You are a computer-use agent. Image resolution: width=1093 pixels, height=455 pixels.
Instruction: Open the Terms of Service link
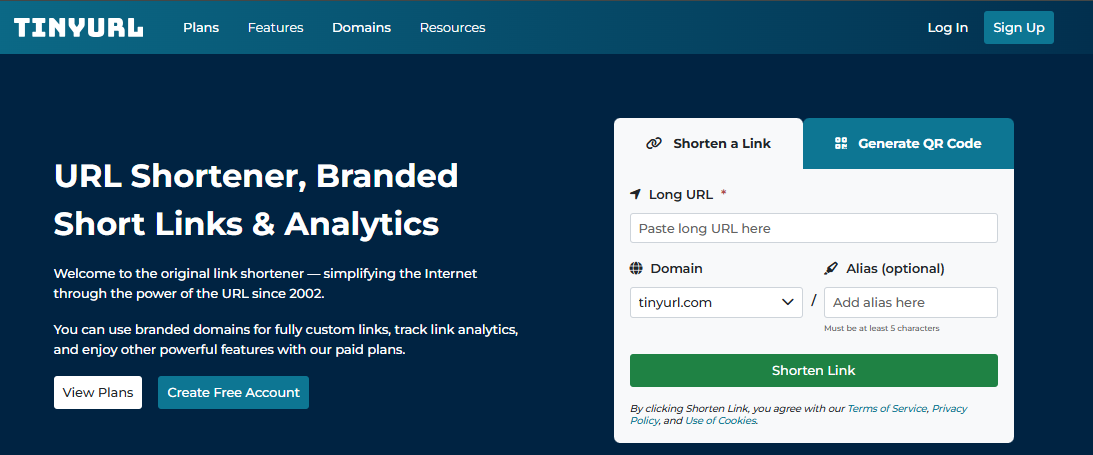point(887,408)
